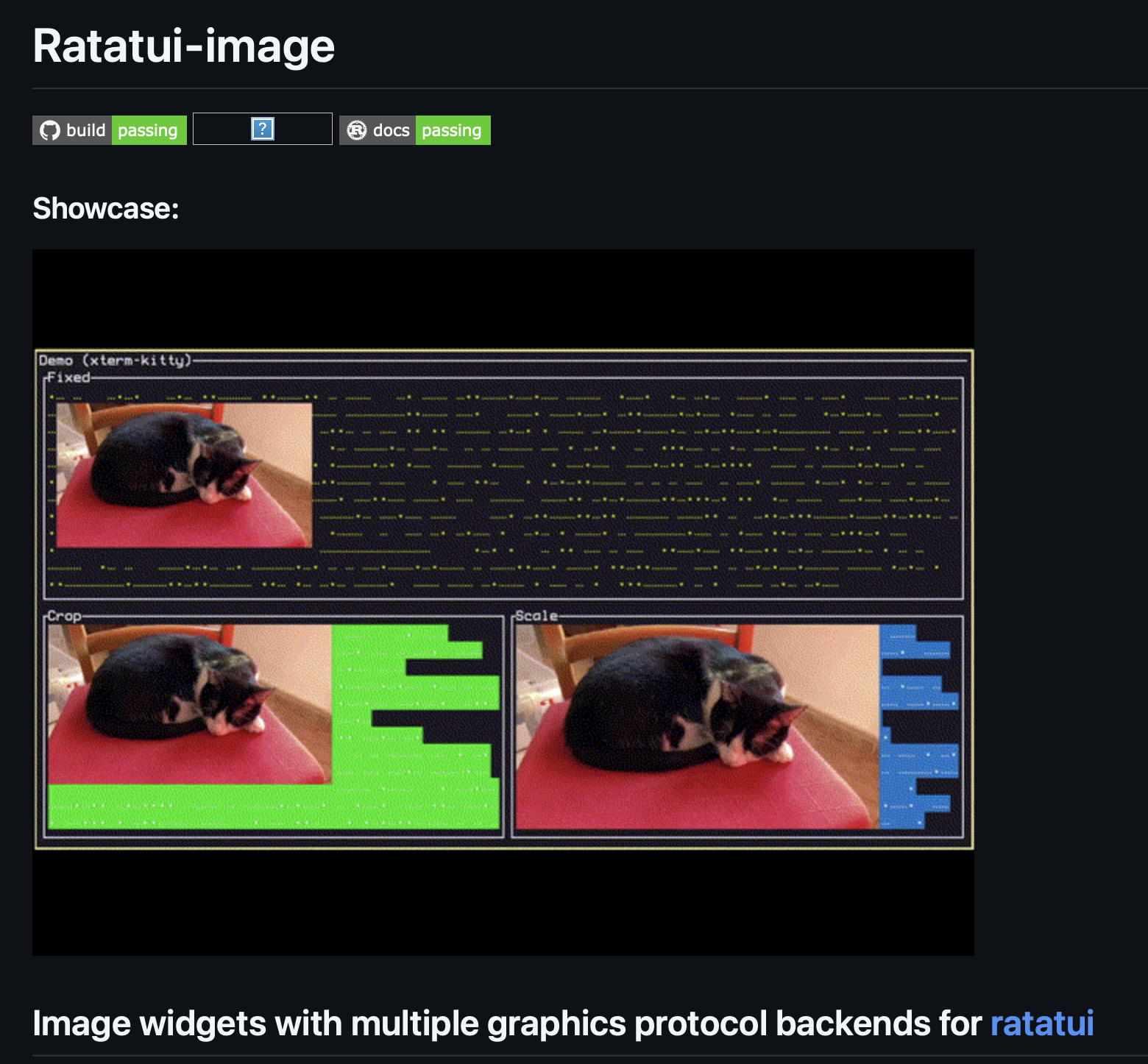Click the Demo (xterm-kitty) label in demo

pyautogui.click(x=115, y=360)
